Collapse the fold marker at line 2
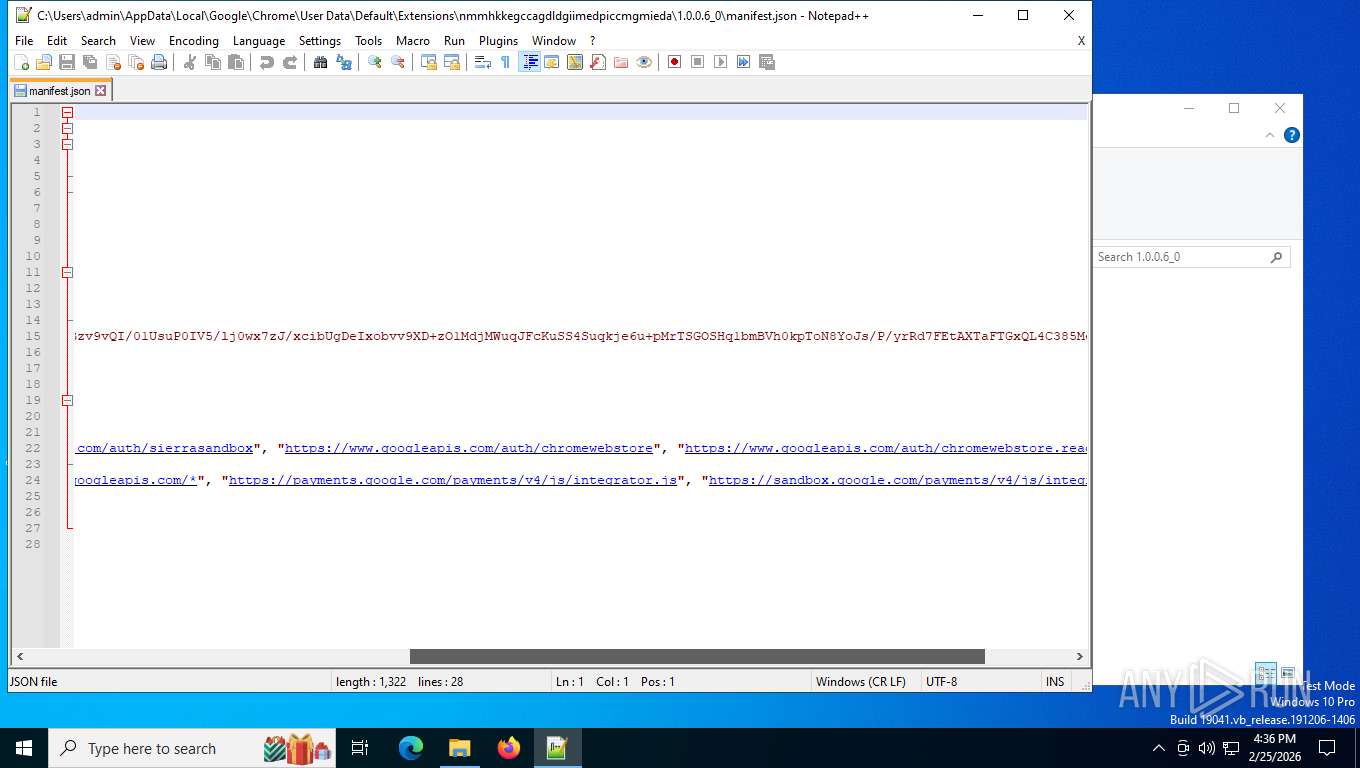Image resolution: width=1360 pixels, height=768 pixels. coord(68,128)
